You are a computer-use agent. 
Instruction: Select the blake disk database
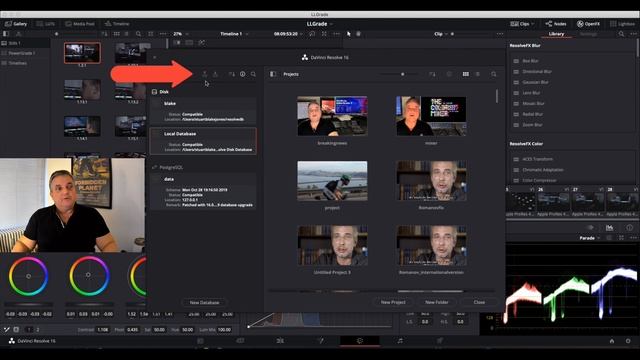(x=203, y=111)
